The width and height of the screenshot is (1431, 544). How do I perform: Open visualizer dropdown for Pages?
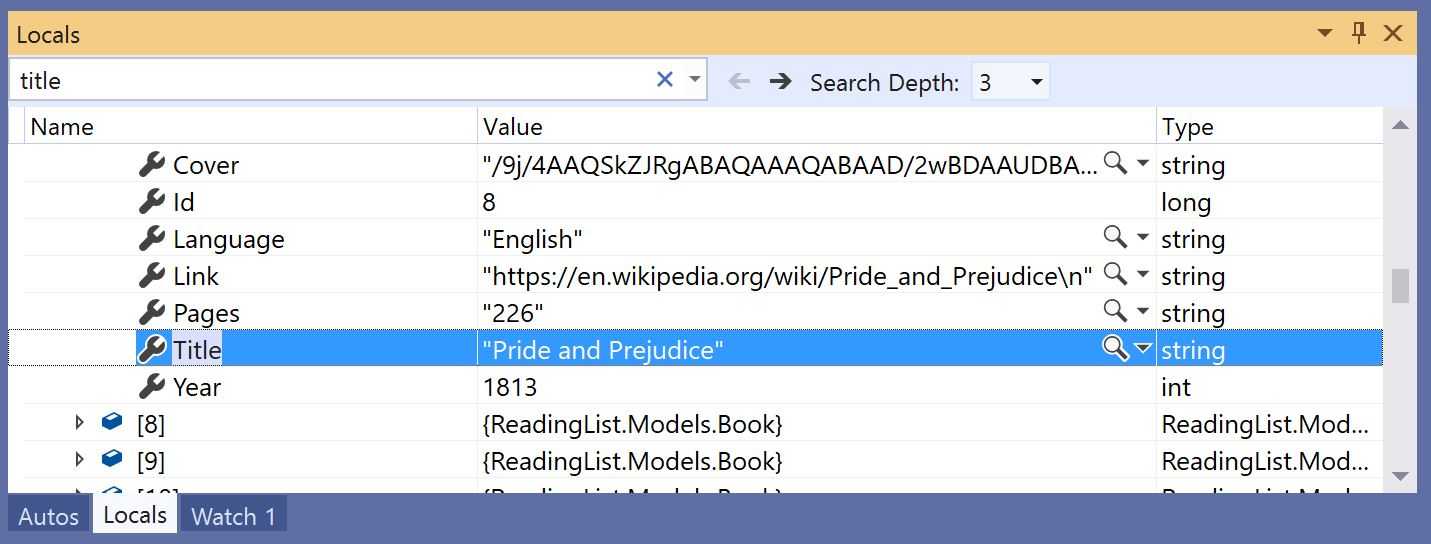(1142, 312)
